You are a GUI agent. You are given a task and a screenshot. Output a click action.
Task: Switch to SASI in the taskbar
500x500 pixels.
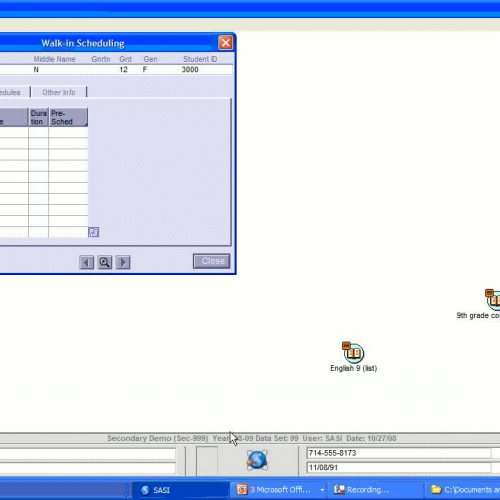tap(181, 490)
